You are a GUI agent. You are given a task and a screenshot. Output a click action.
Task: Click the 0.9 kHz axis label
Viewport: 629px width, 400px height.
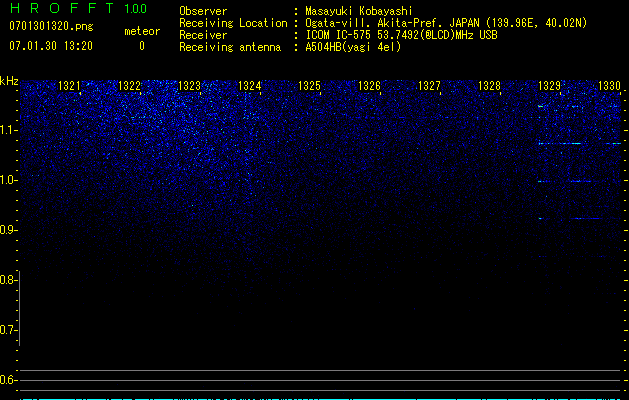click(8, 230)
